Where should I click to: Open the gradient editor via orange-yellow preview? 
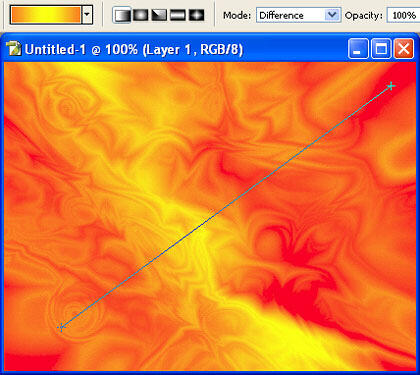(x=46, y=15)
